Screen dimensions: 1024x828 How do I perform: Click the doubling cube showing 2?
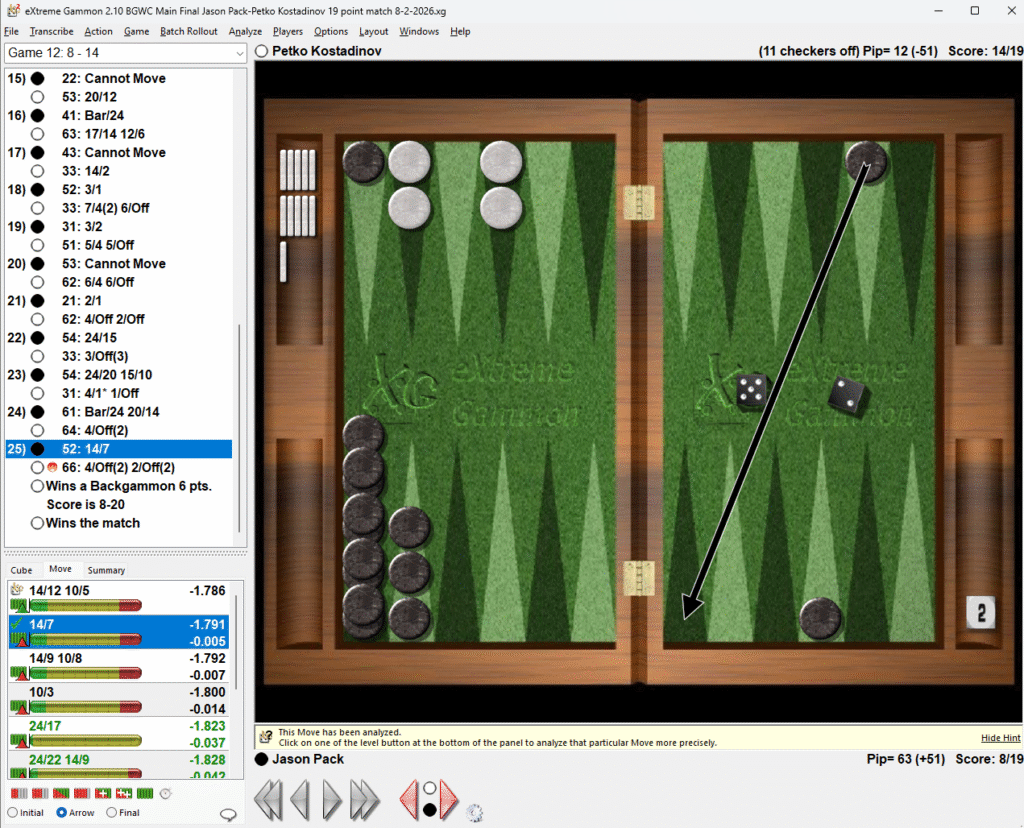tap(980, 613)
